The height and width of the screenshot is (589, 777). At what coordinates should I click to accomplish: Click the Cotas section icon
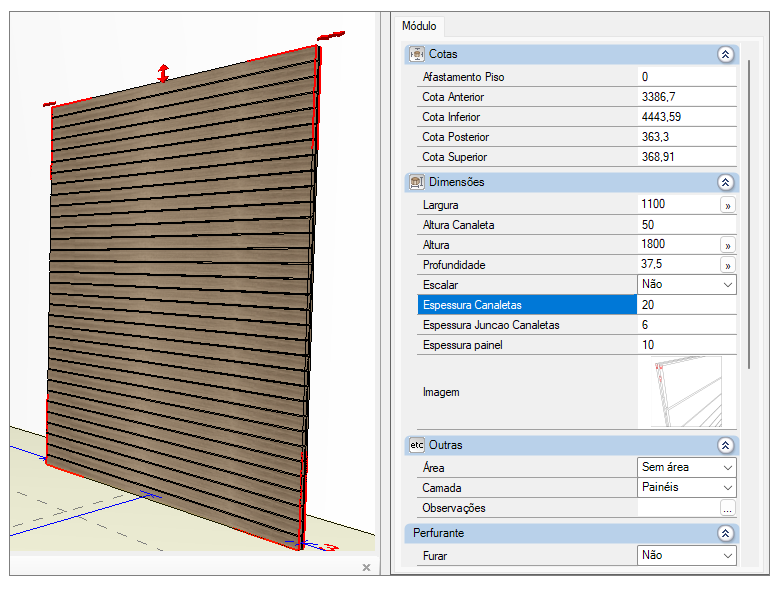coord(417,54)
